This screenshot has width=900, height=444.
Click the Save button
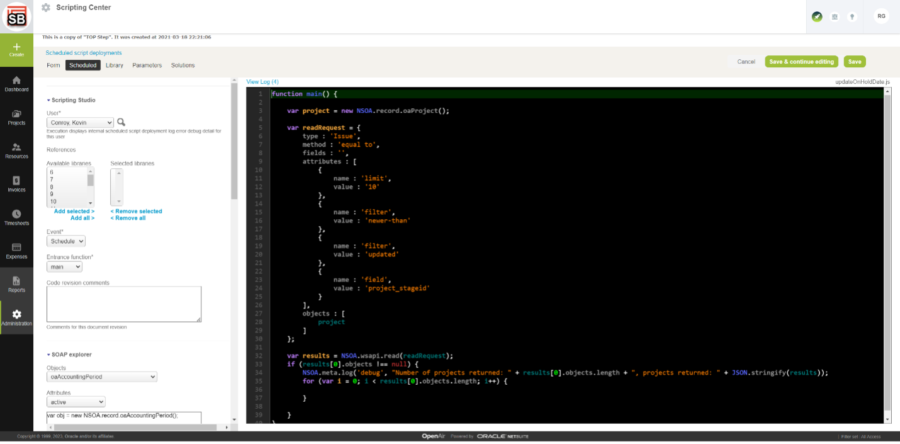click(x=855, y=61)
